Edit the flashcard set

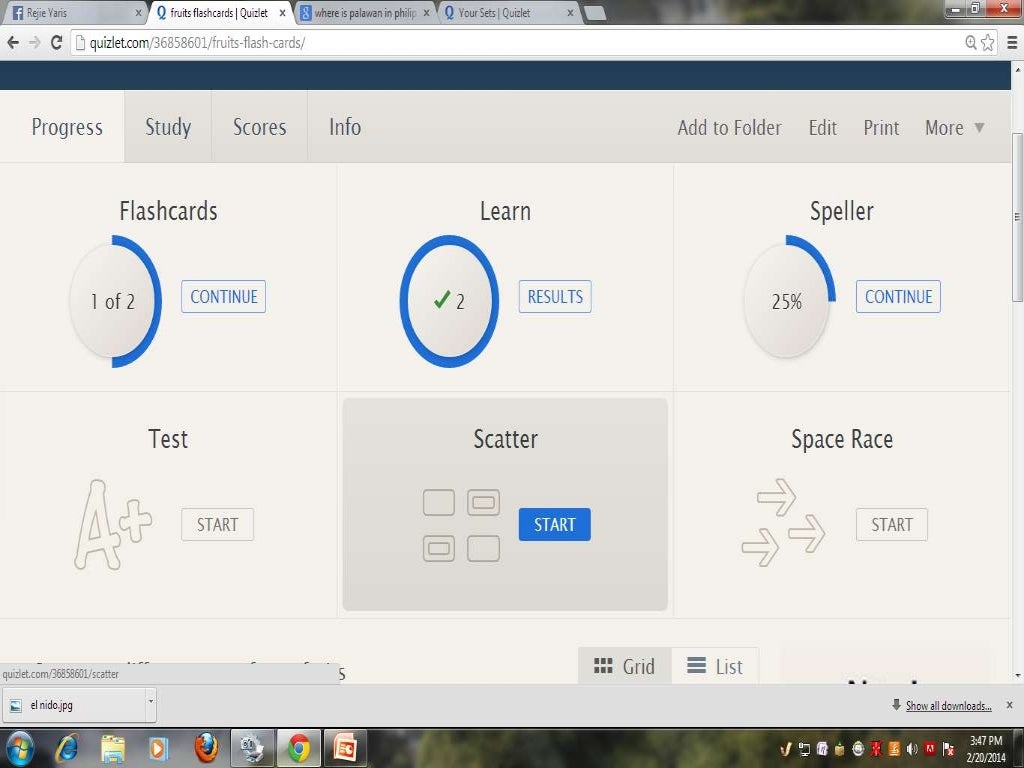[x=822, y=127]
